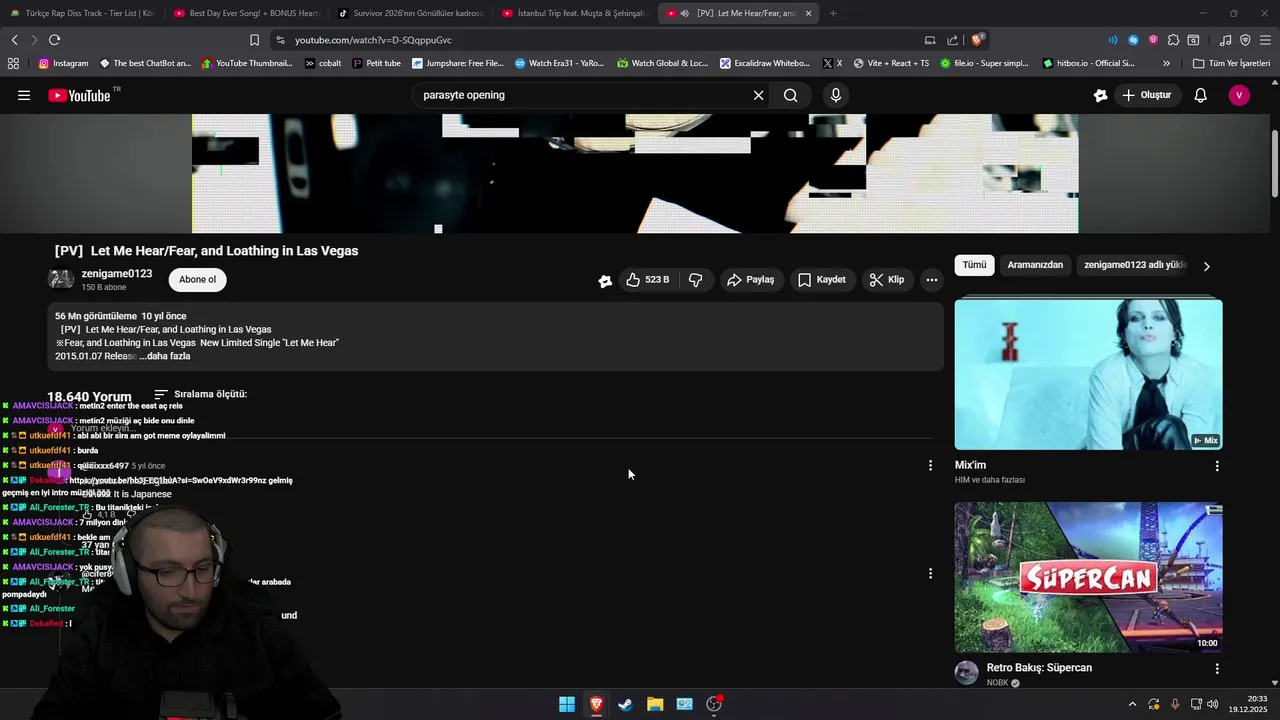Show hidden system tray icons
Image resolution: width=1280 pixels, height=720 pixels.
pos(1132,704)
